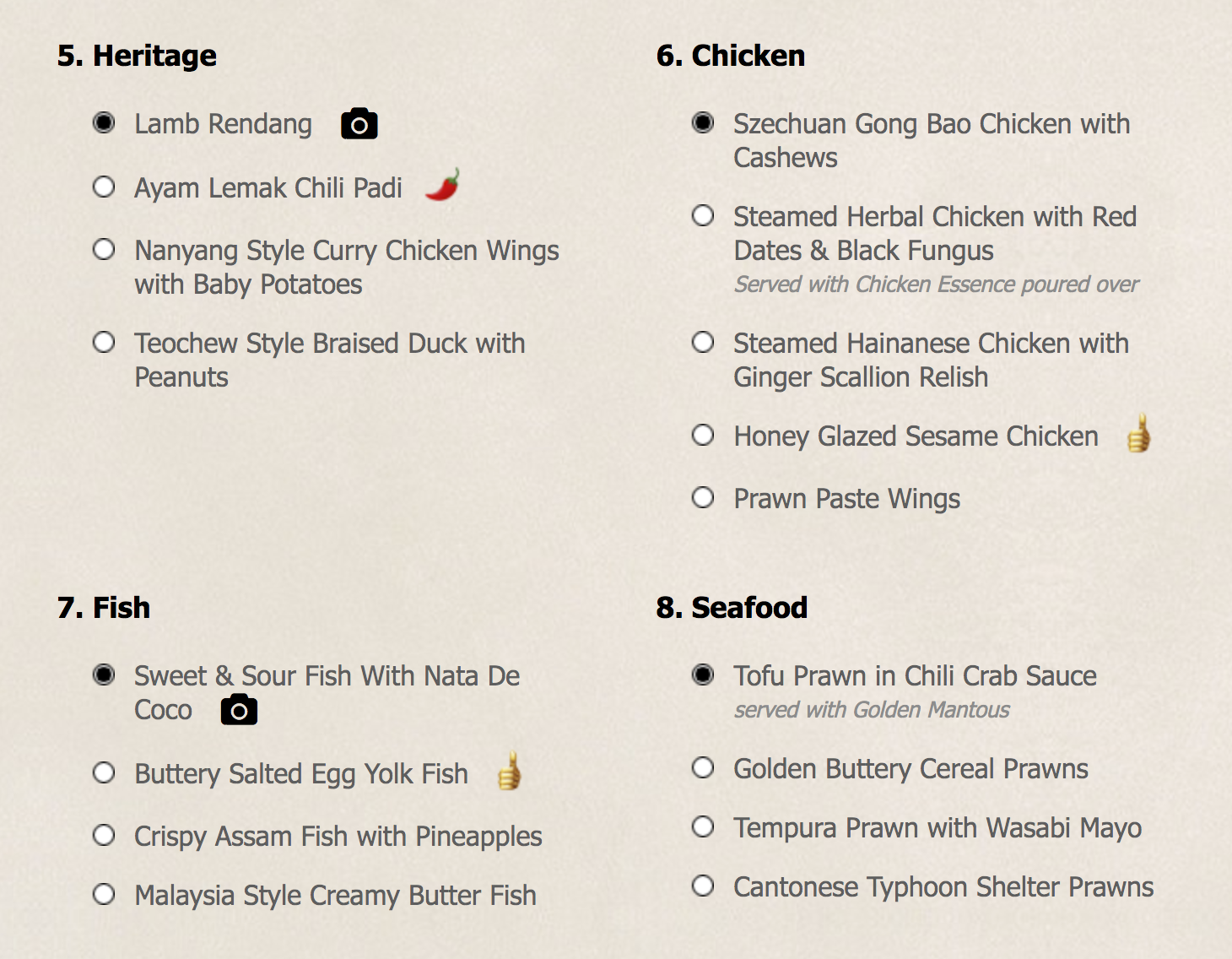Click thumbs-up icon next to Honey Glazed Chicken
The width and height of the screenshot is (1232, 959).
point(1138,434)
